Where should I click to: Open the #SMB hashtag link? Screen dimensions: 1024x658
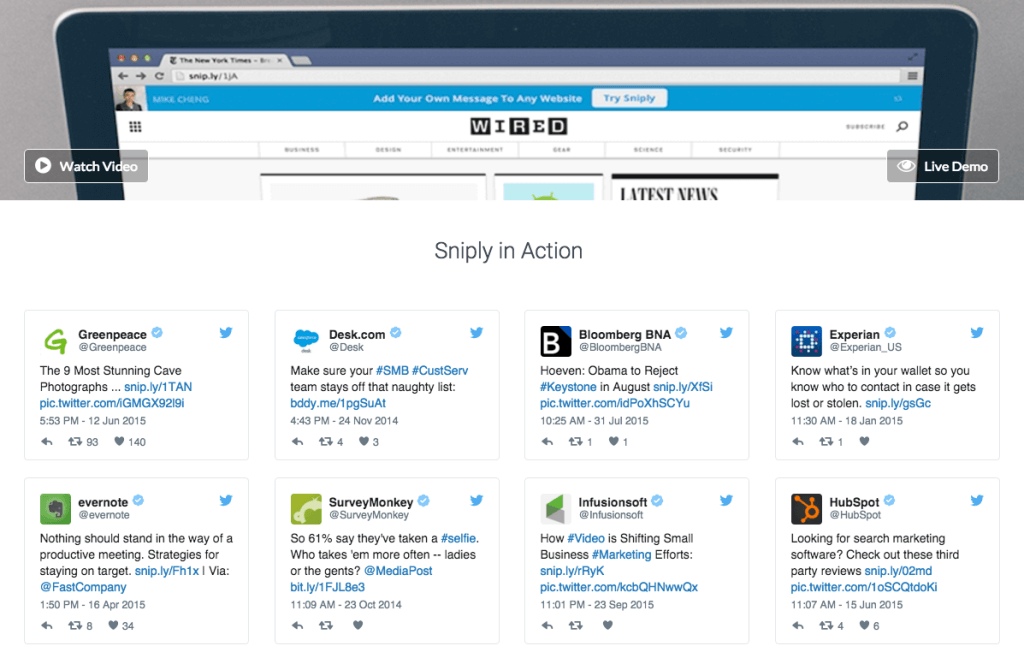[392, 371]
